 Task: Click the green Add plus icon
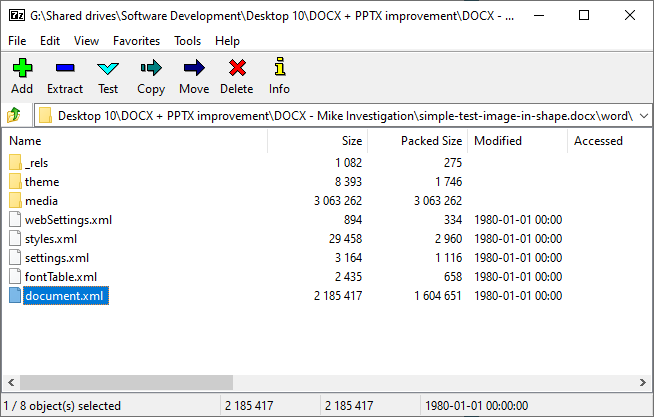point(23,68)
